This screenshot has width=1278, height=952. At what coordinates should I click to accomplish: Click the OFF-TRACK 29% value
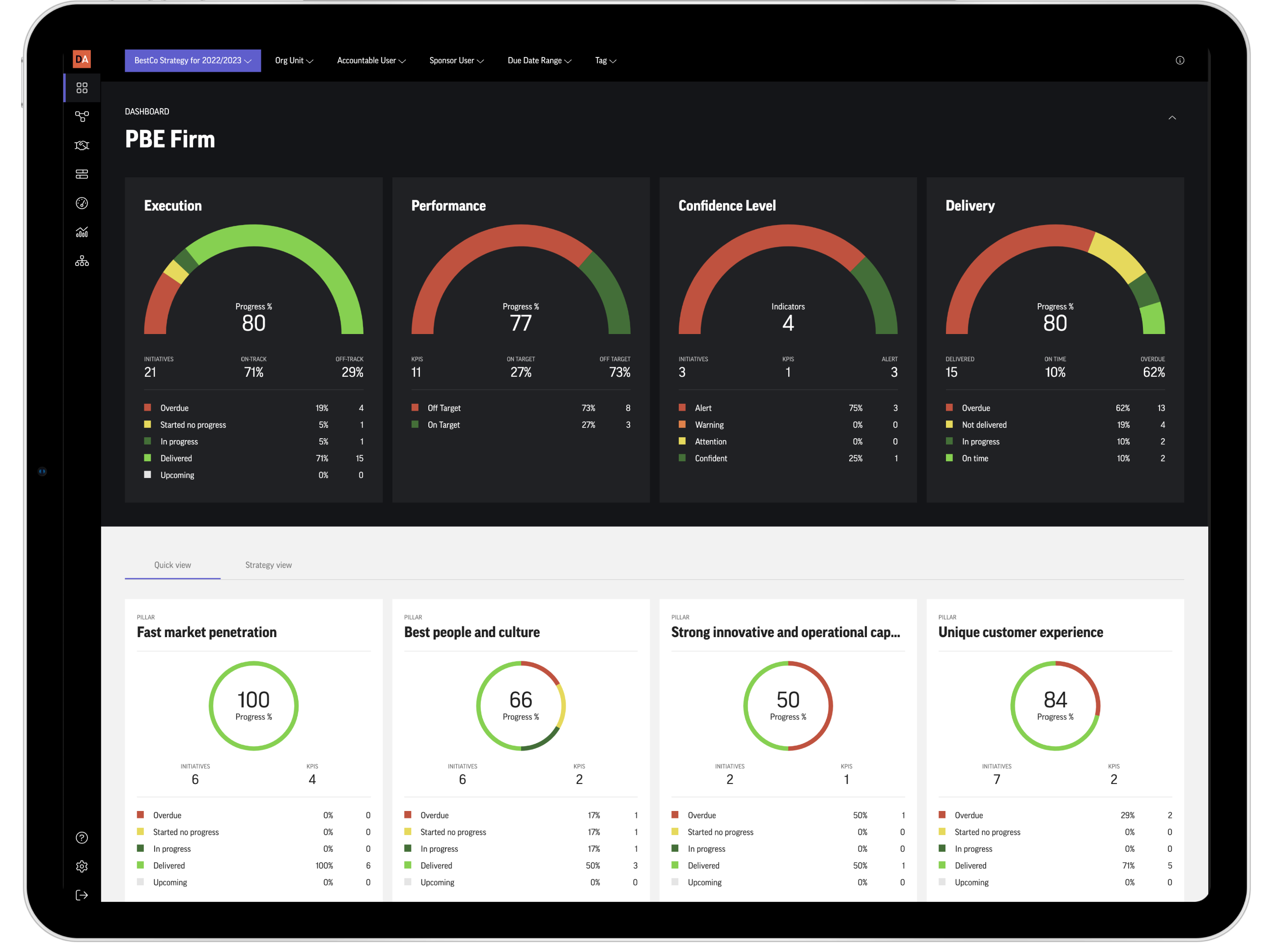[353, 372]
